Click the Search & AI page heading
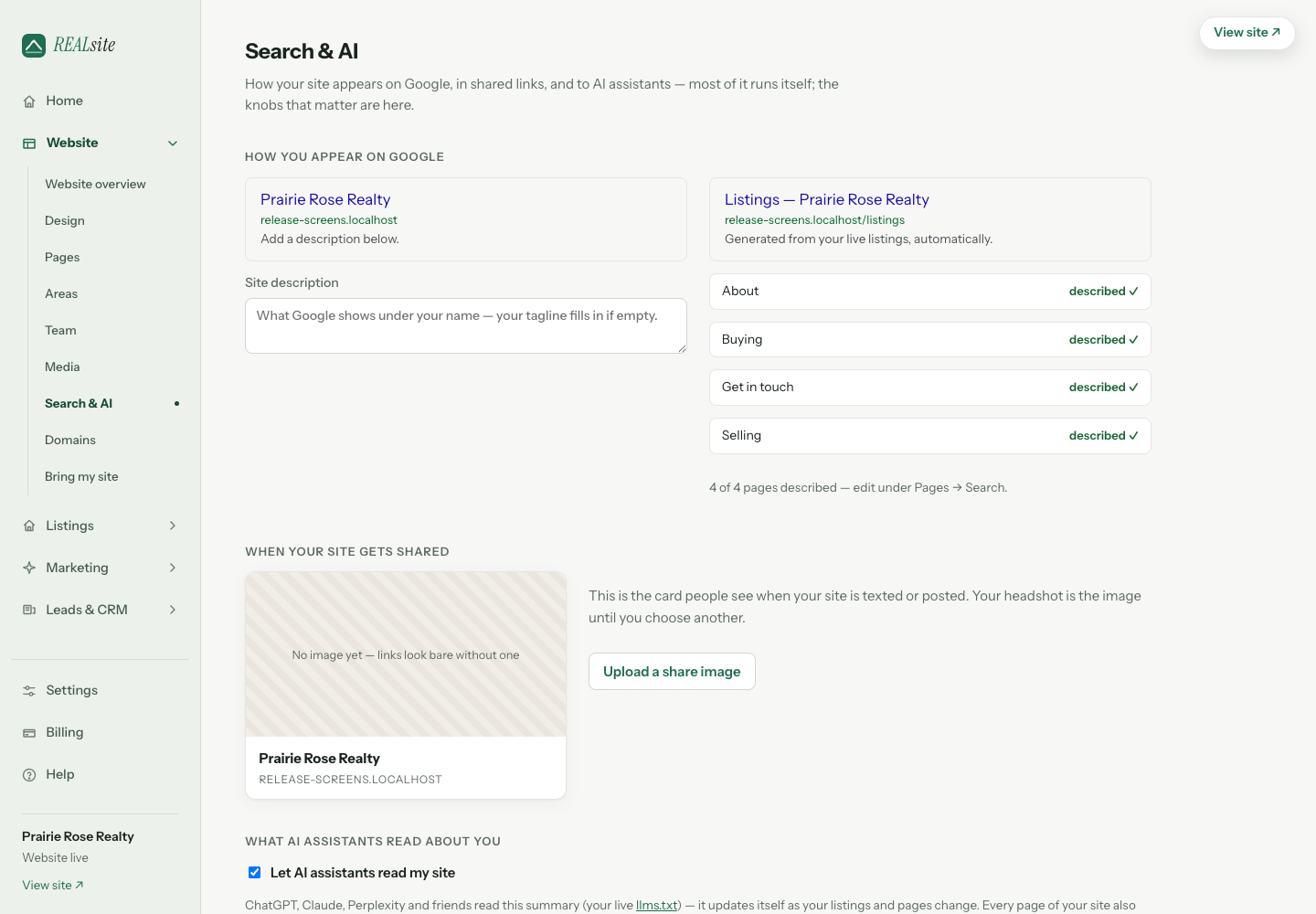This screenshot has width=1316, height=914. [302, 51]
